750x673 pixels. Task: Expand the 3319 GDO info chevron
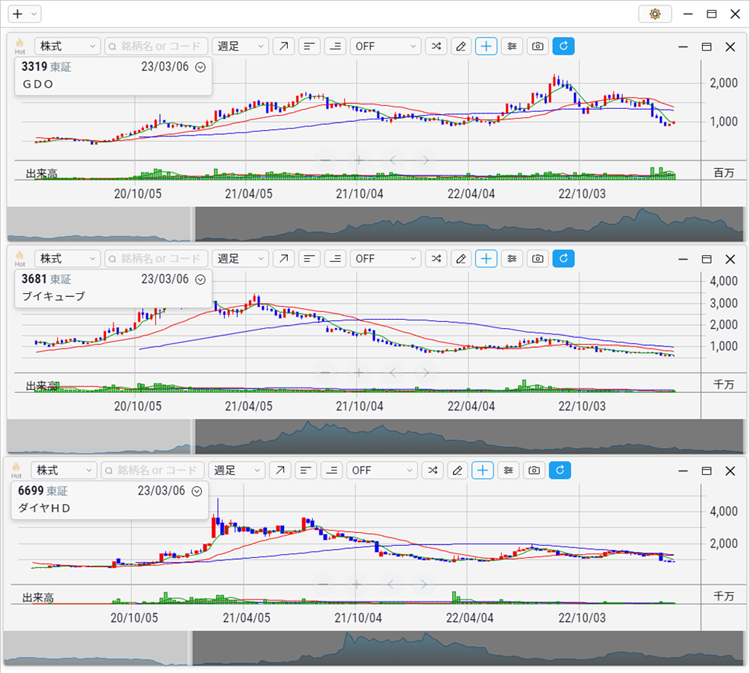coord(200,67)
